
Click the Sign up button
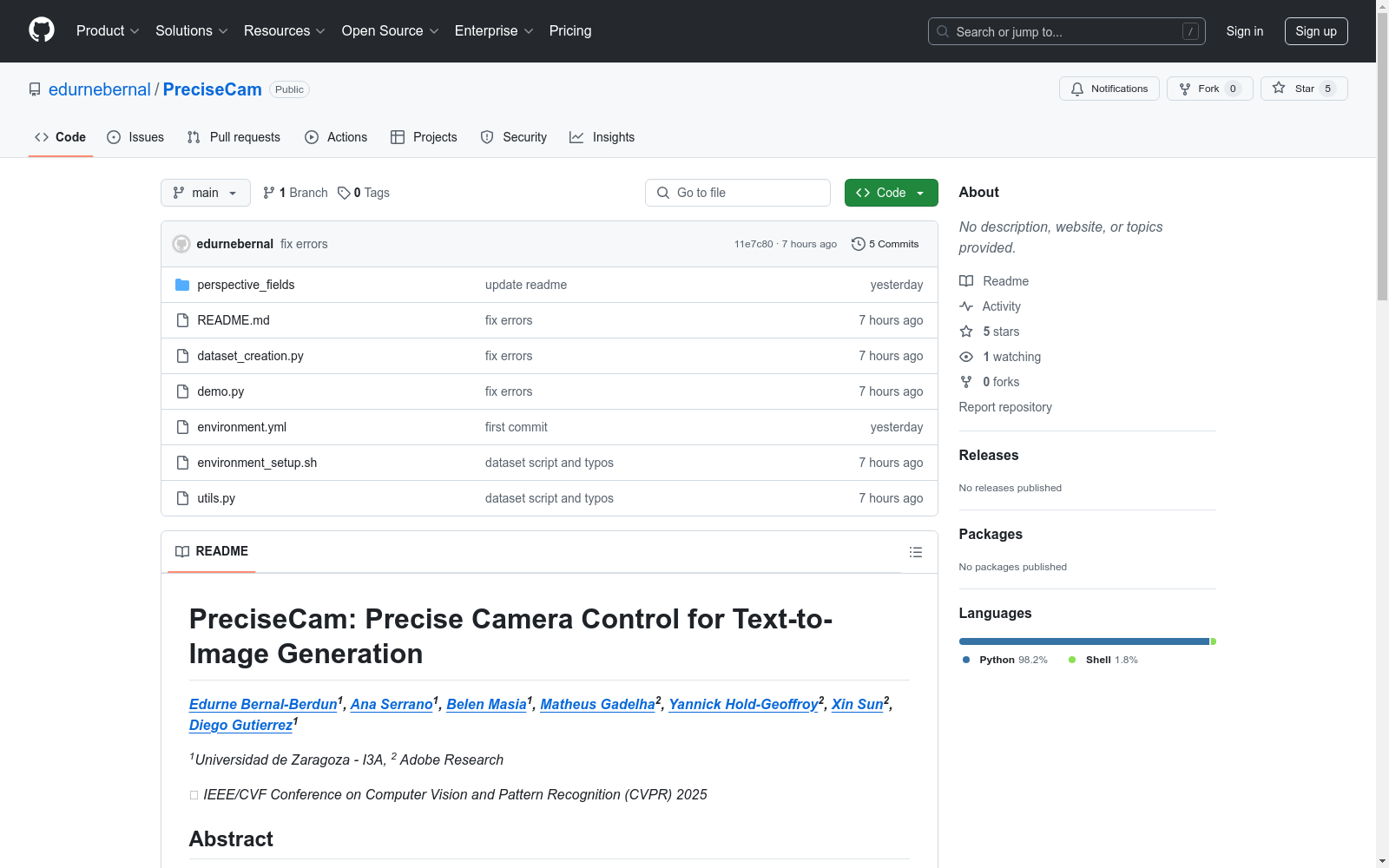[1316, 31]
